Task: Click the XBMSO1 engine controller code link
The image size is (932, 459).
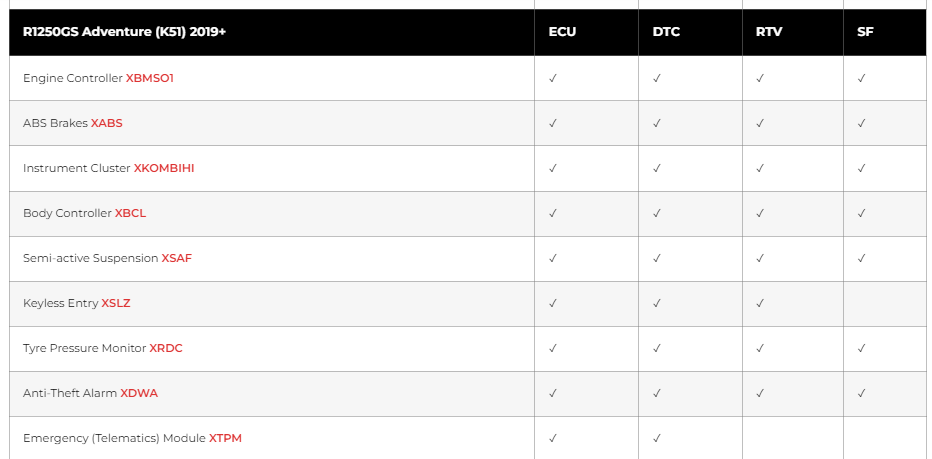Action: point(150,78)
